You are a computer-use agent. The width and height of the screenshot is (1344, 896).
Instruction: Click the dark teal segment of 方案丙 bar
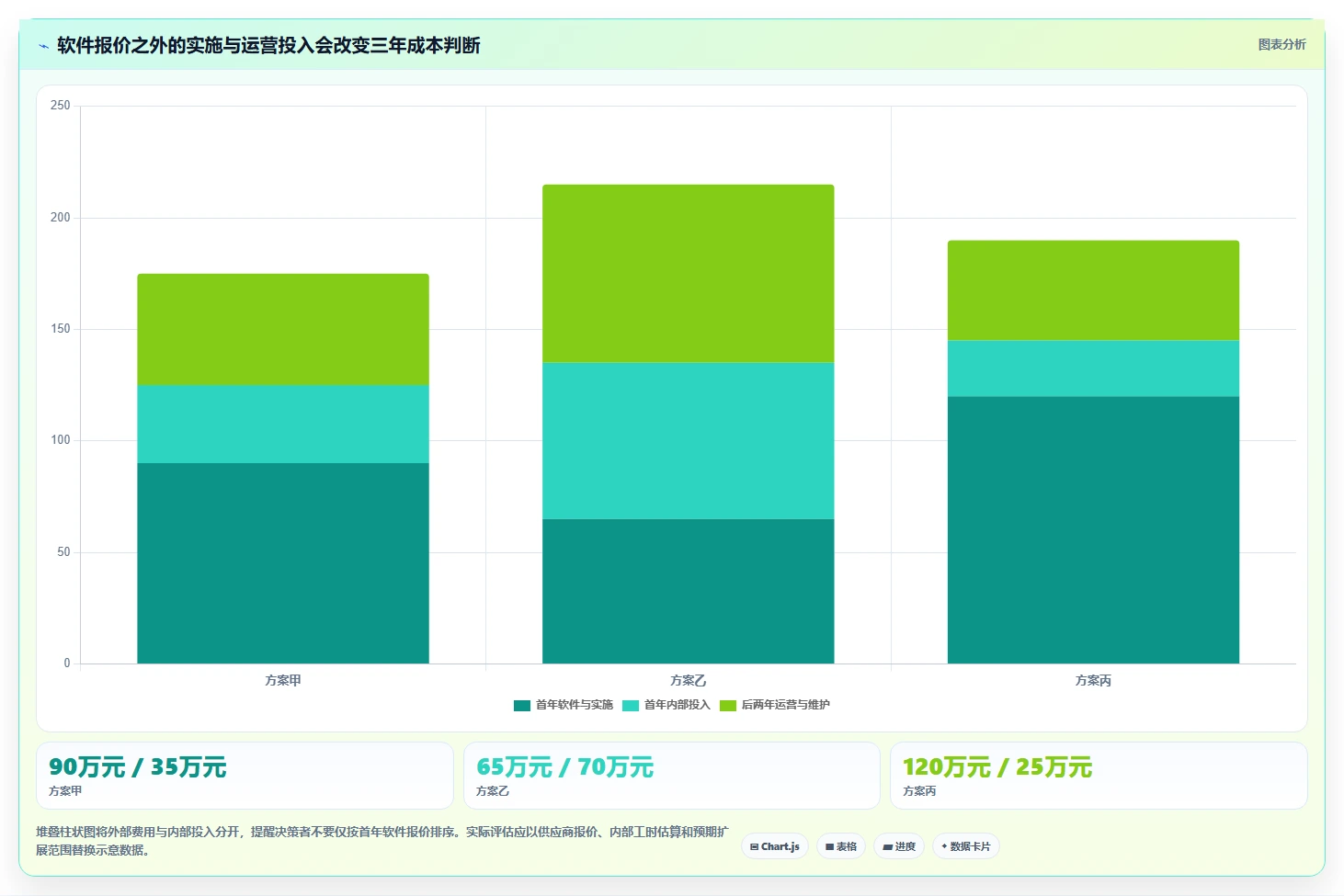[1093, 530]
